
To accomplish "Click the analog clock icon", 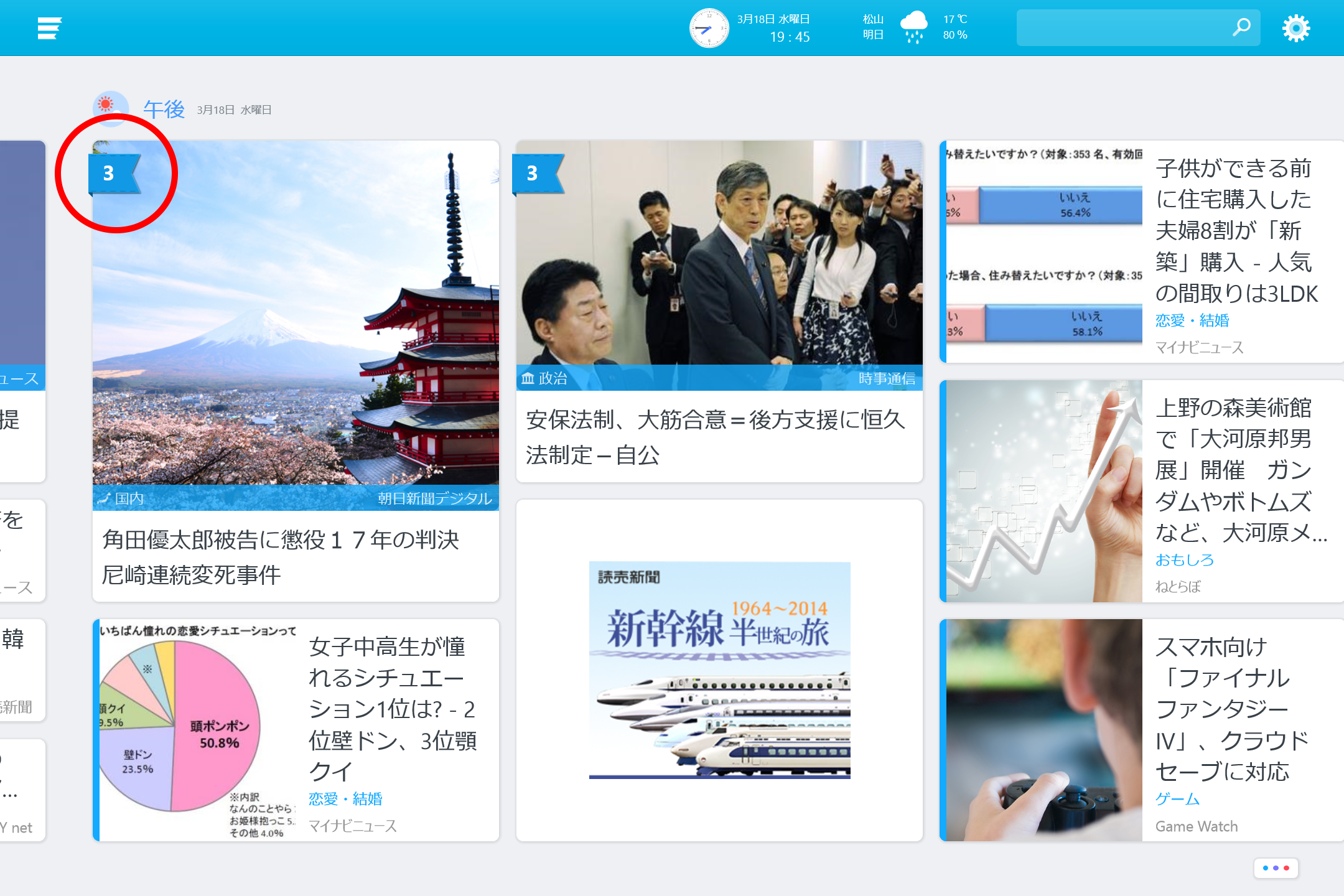I will coord(708,27).
